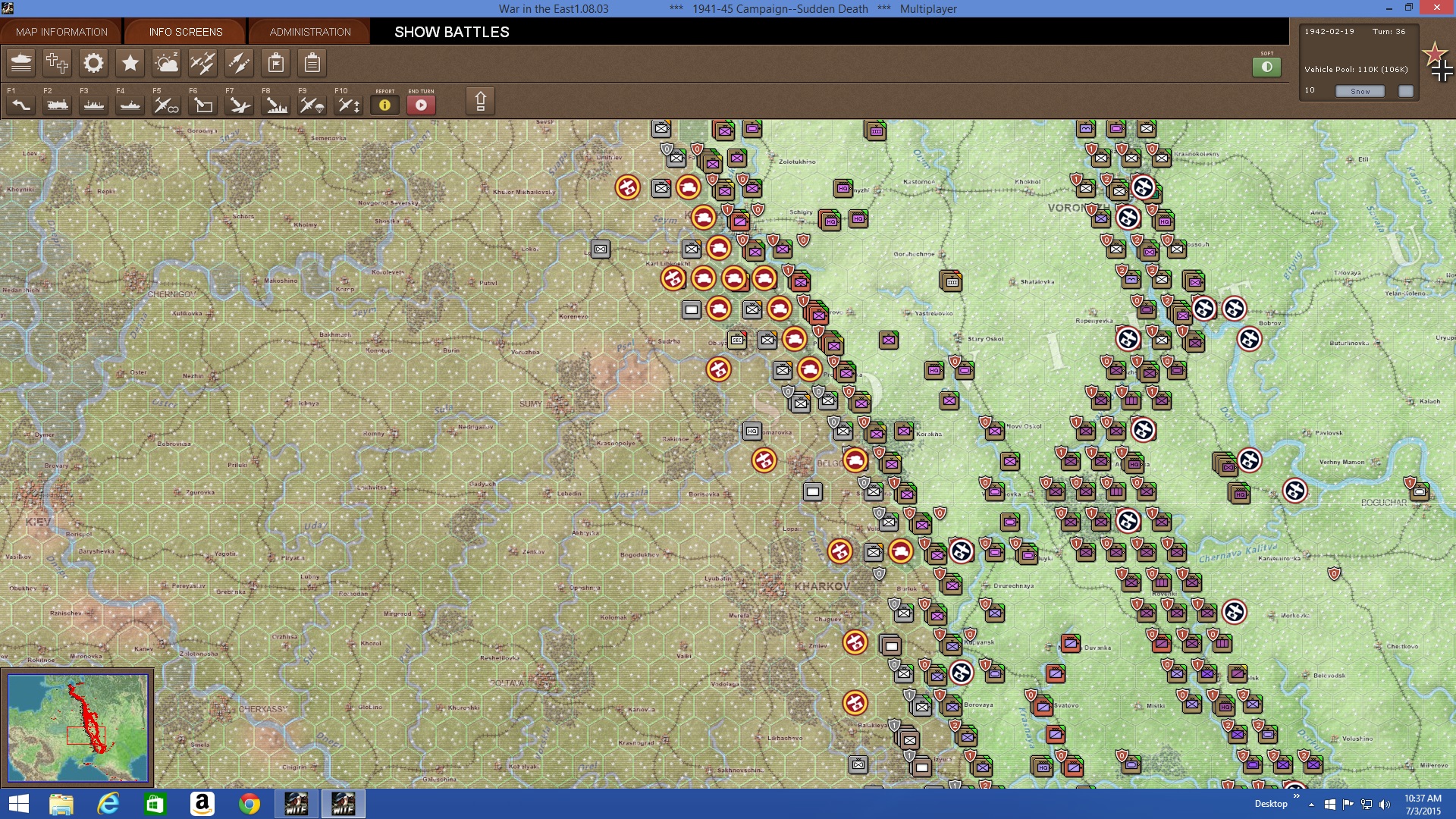The width and height of the screenshot is (1456, 819).
Task: Click the opposing arrows icon
Action: coord(239,63)
